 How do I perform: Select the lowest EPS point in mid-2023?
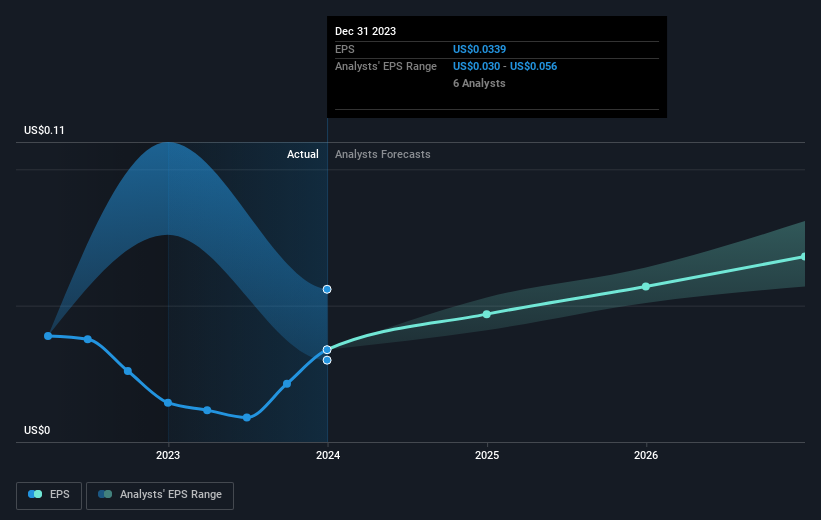(247, 417)
